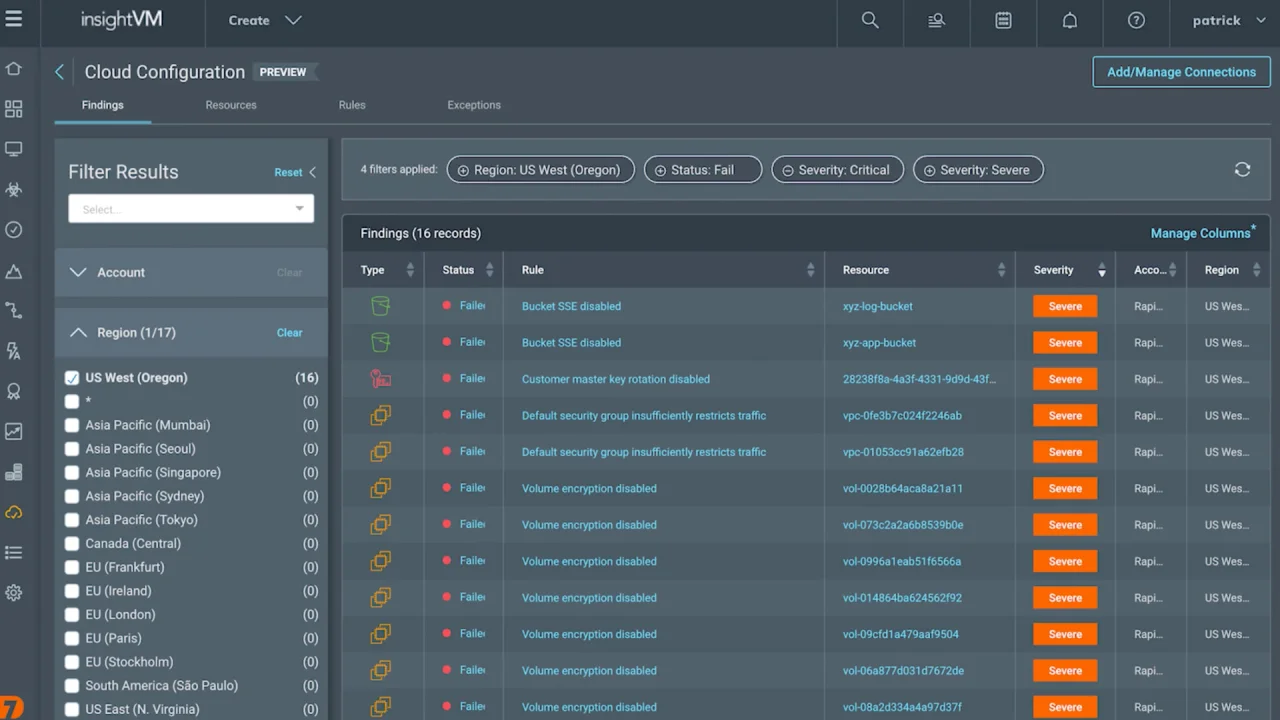Viewport: 1280px width, 720px height.
Task: Check the Asia Pacific (Mumbai) checkbox
Action: pyautogui.click(x=72, y=425)
